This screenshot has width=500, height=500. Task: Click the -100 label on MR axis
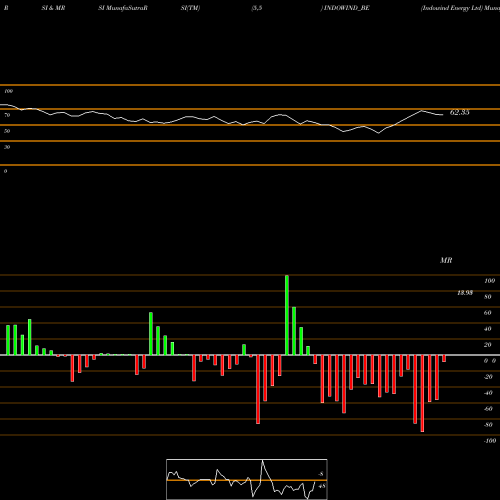pyautogui.click(x=490, y=441)
